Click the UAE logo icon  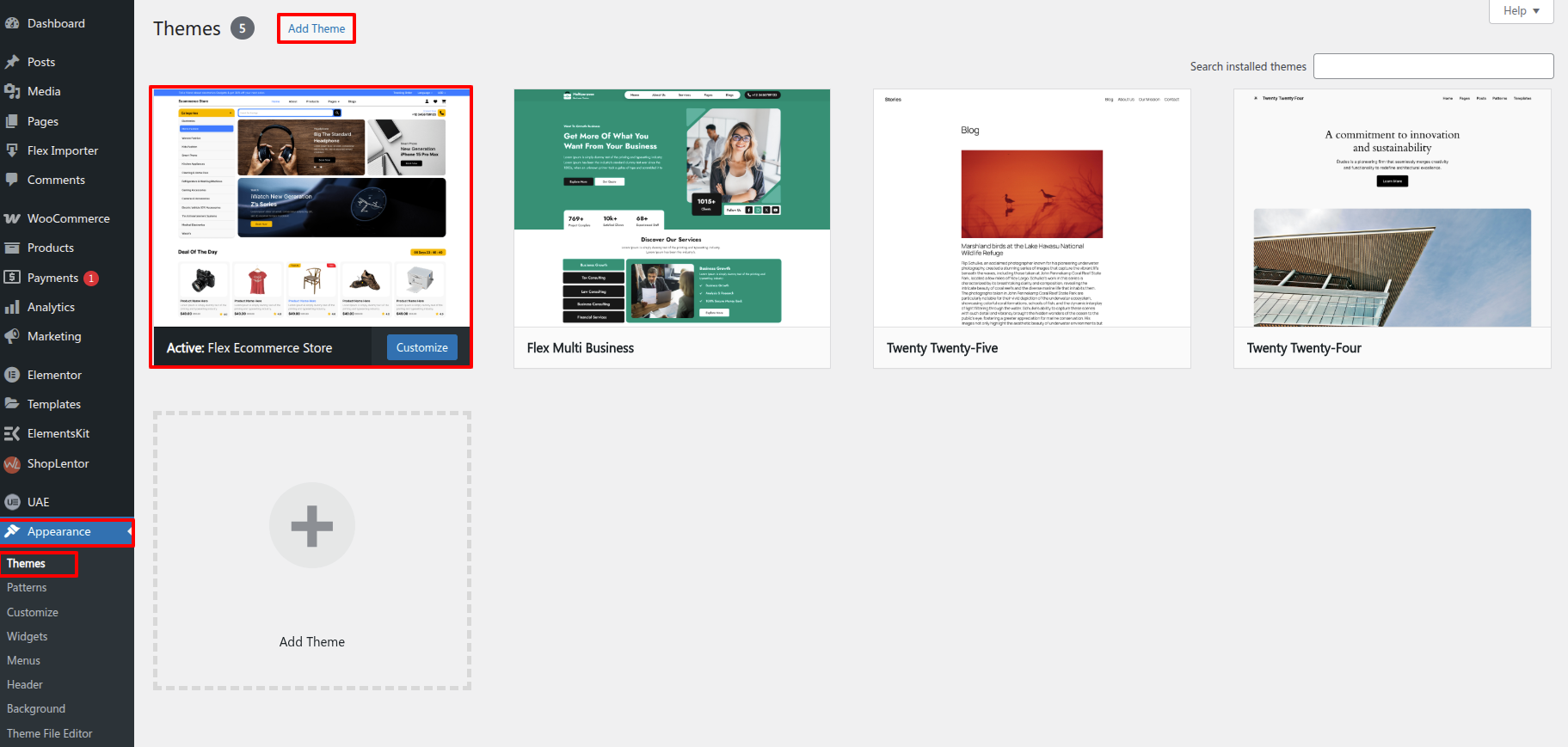[x=12, y=502]
